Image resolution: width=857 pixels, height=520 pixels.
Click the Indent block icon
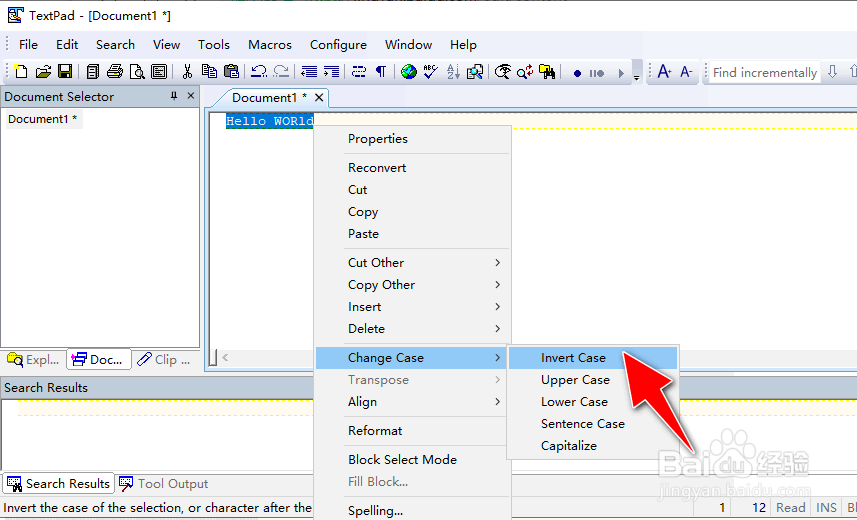pos(331,72)
